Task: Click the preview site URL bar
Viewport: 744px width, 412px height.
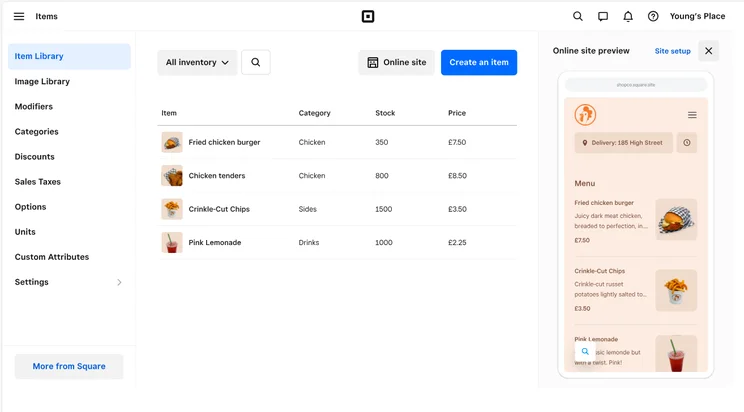Action: (x=636, y=84)
